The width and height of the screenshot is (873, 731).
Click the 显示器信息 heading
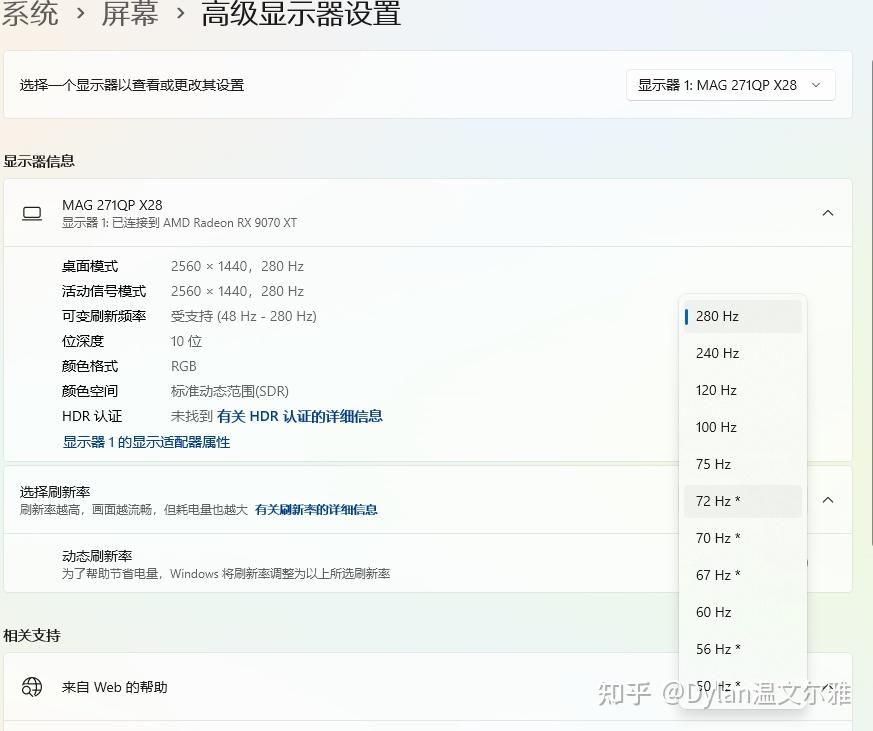pos(39,161)
